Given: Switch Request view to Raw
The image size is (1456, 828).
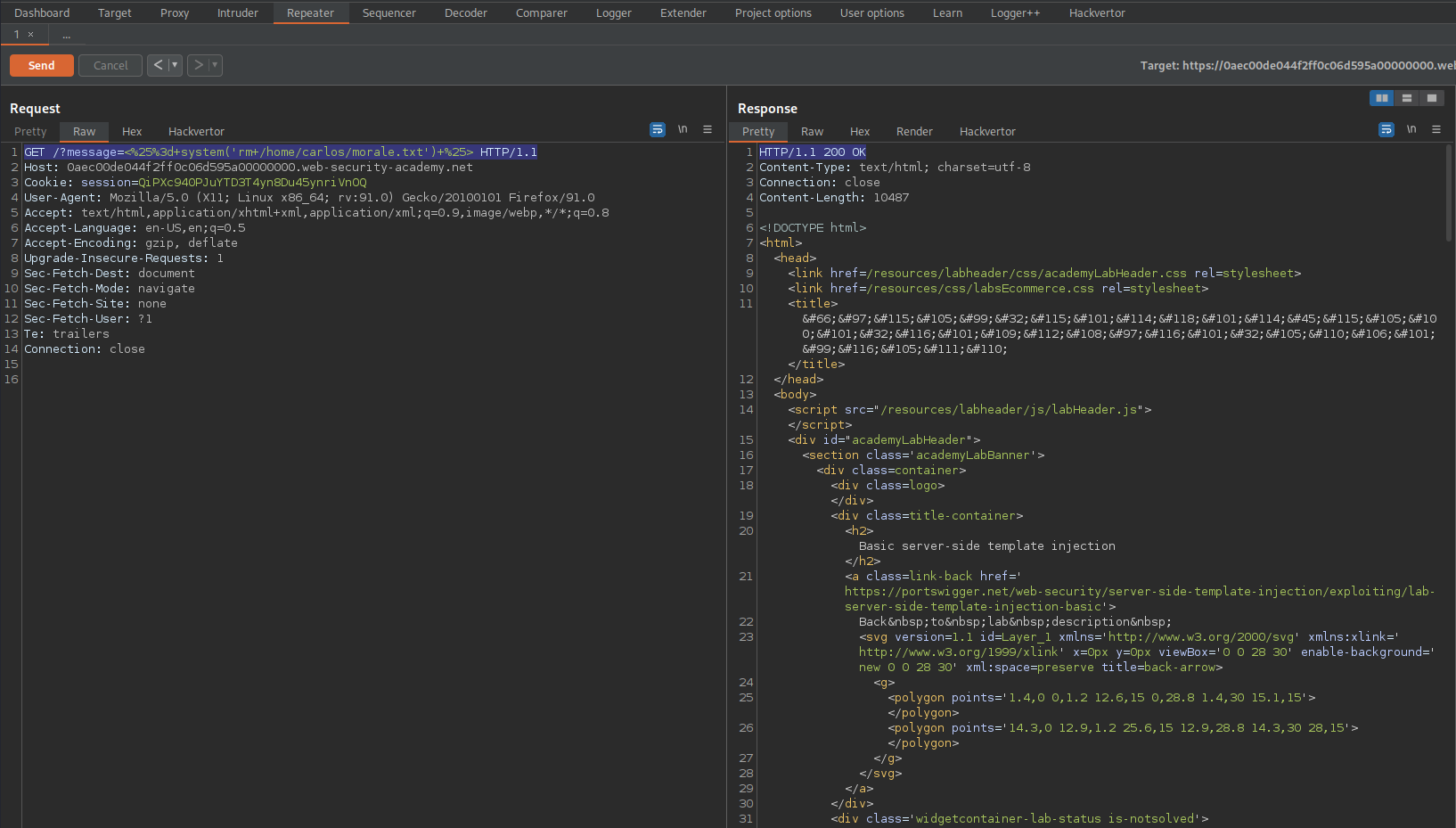Looking at the screenshot, I should pos(85,131).
